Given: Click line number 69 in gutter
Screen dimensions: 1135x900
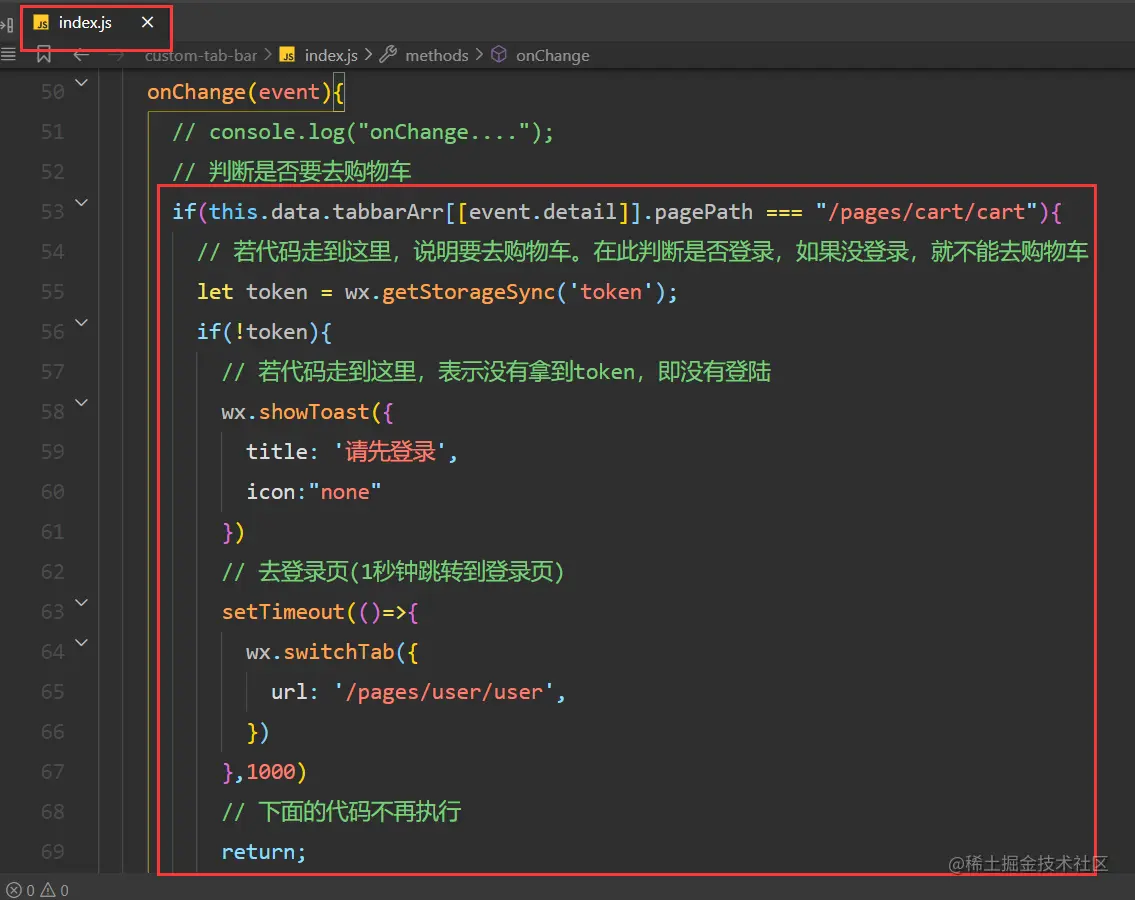Looking at the screenshot, I should click(52, 851).
